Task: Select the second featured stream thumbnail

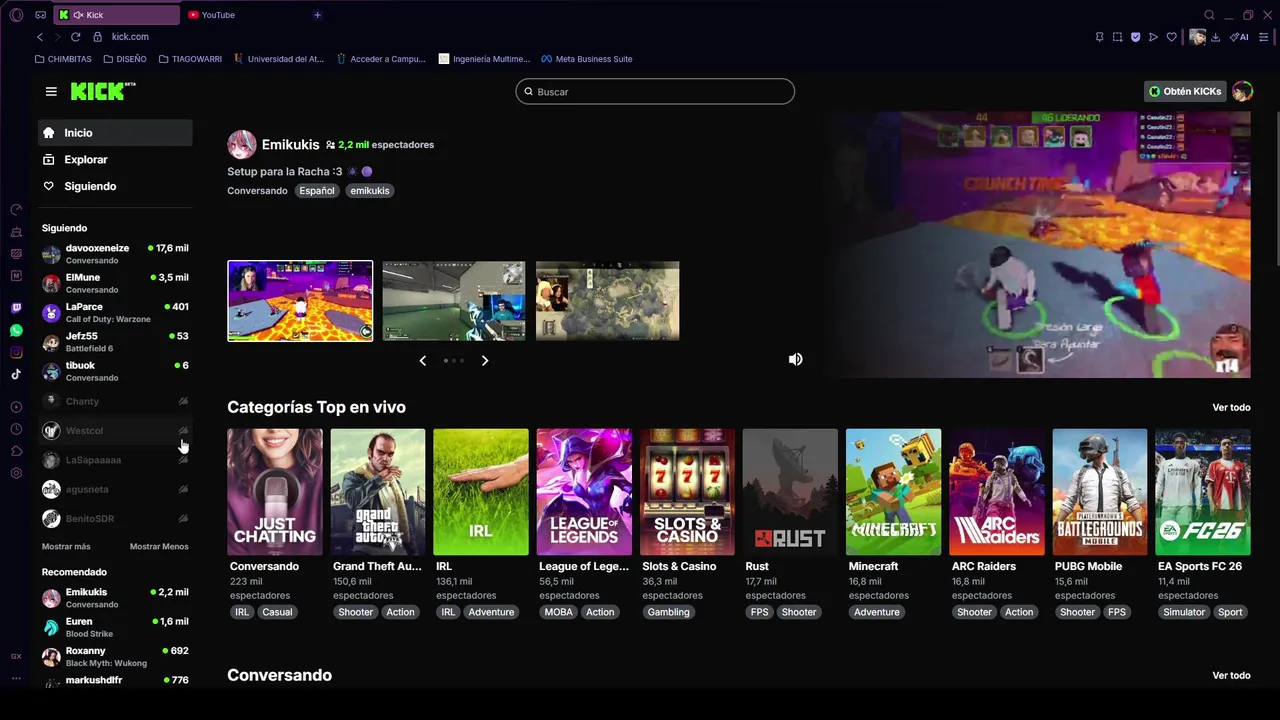Action: click(x=454, y=301)
